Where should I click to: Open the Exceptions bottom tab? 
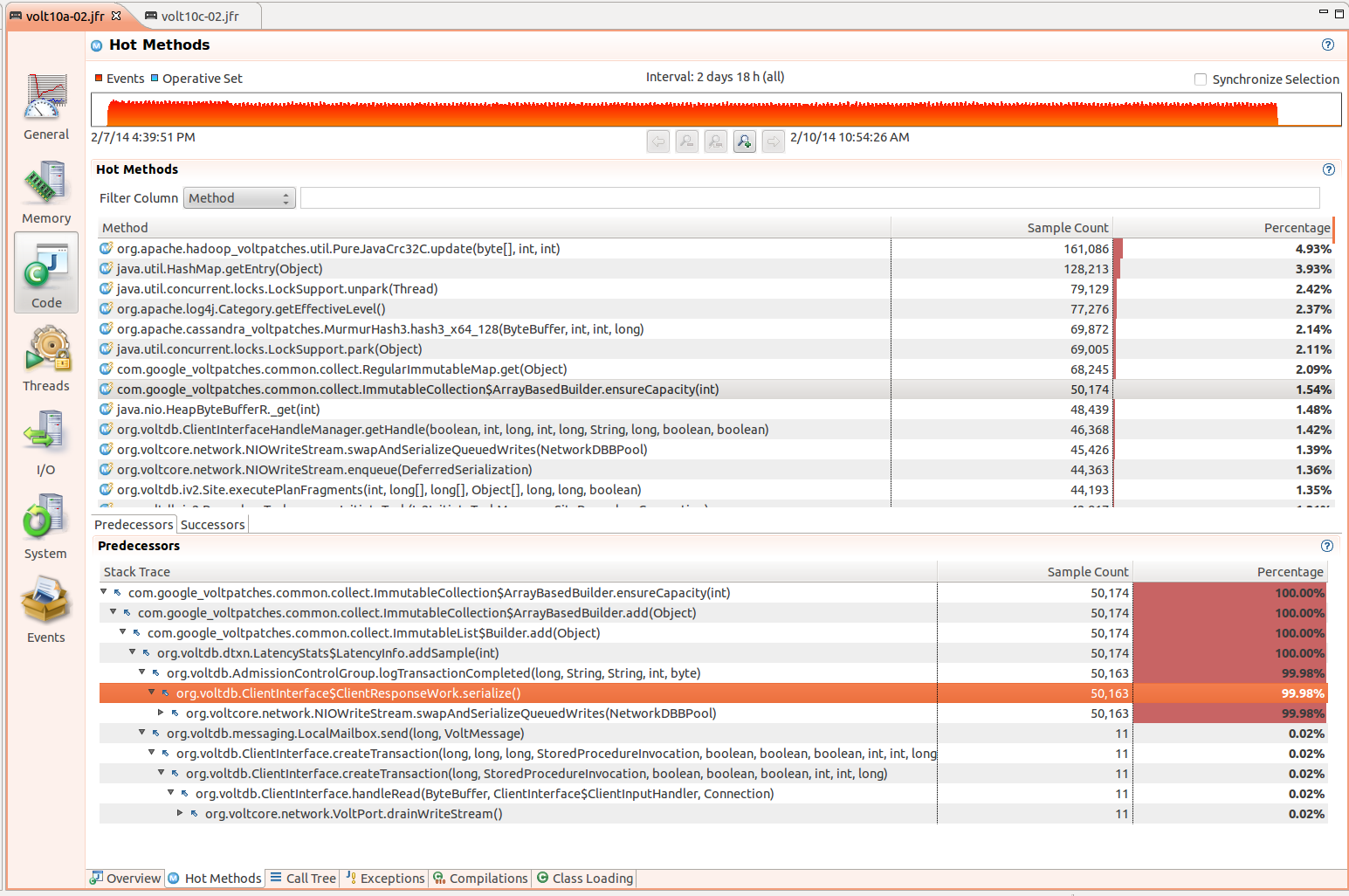coord(385,879)
